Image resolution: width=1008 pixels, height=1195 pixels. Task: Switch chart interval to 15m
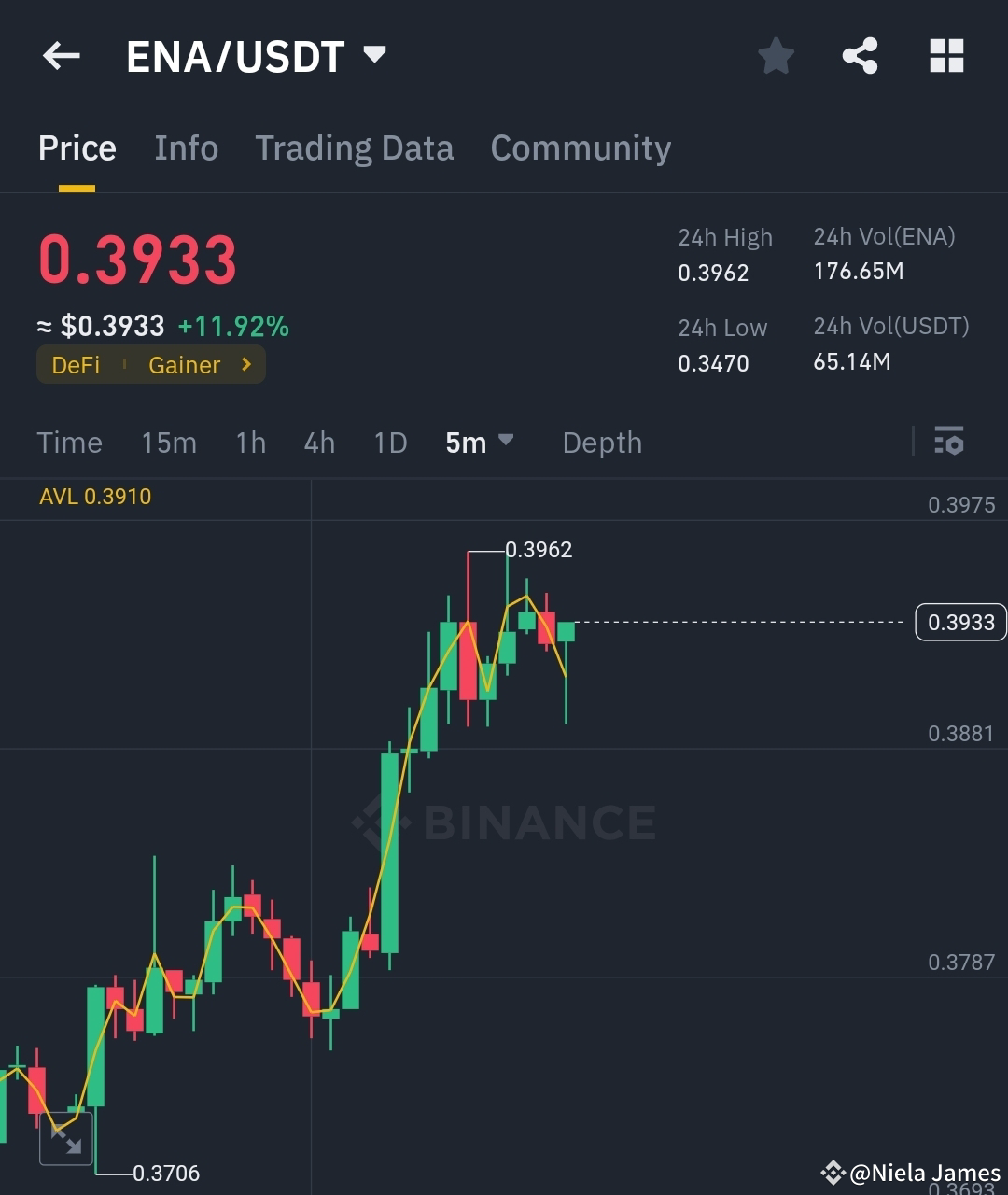[x=169, y=443]
